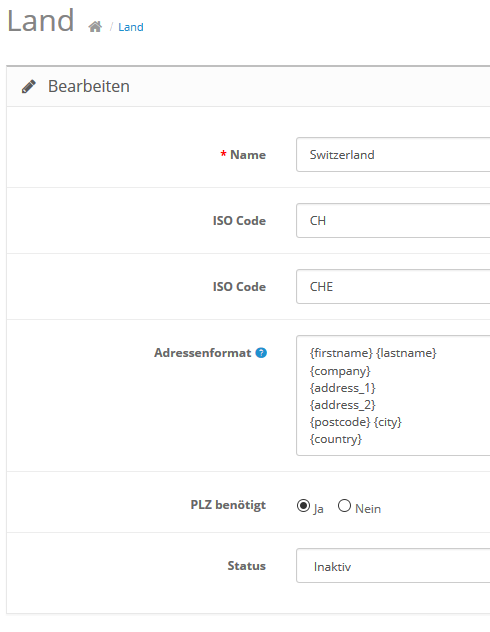Click the Name field label

pos(248,155)
